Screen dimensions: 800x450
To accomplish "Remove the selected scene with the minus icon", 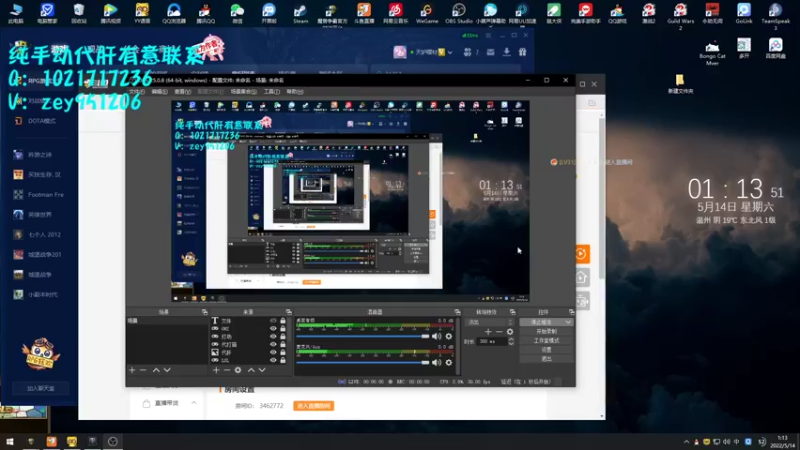I will tap(143, 370).
